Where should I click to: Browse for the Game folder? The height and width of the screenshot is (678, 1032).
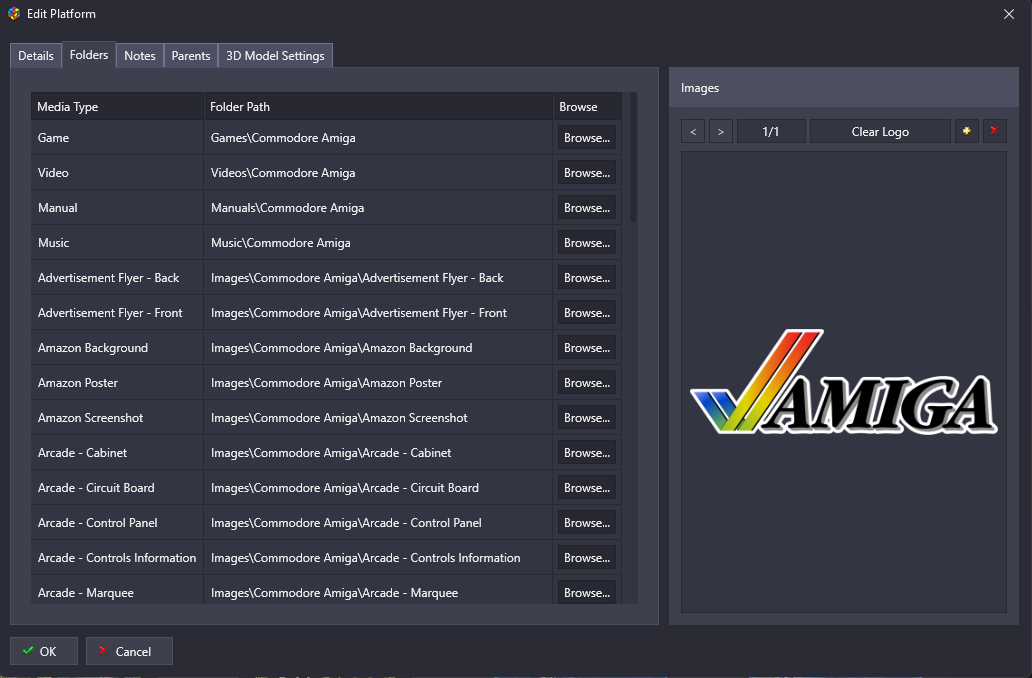click(586, 138)
